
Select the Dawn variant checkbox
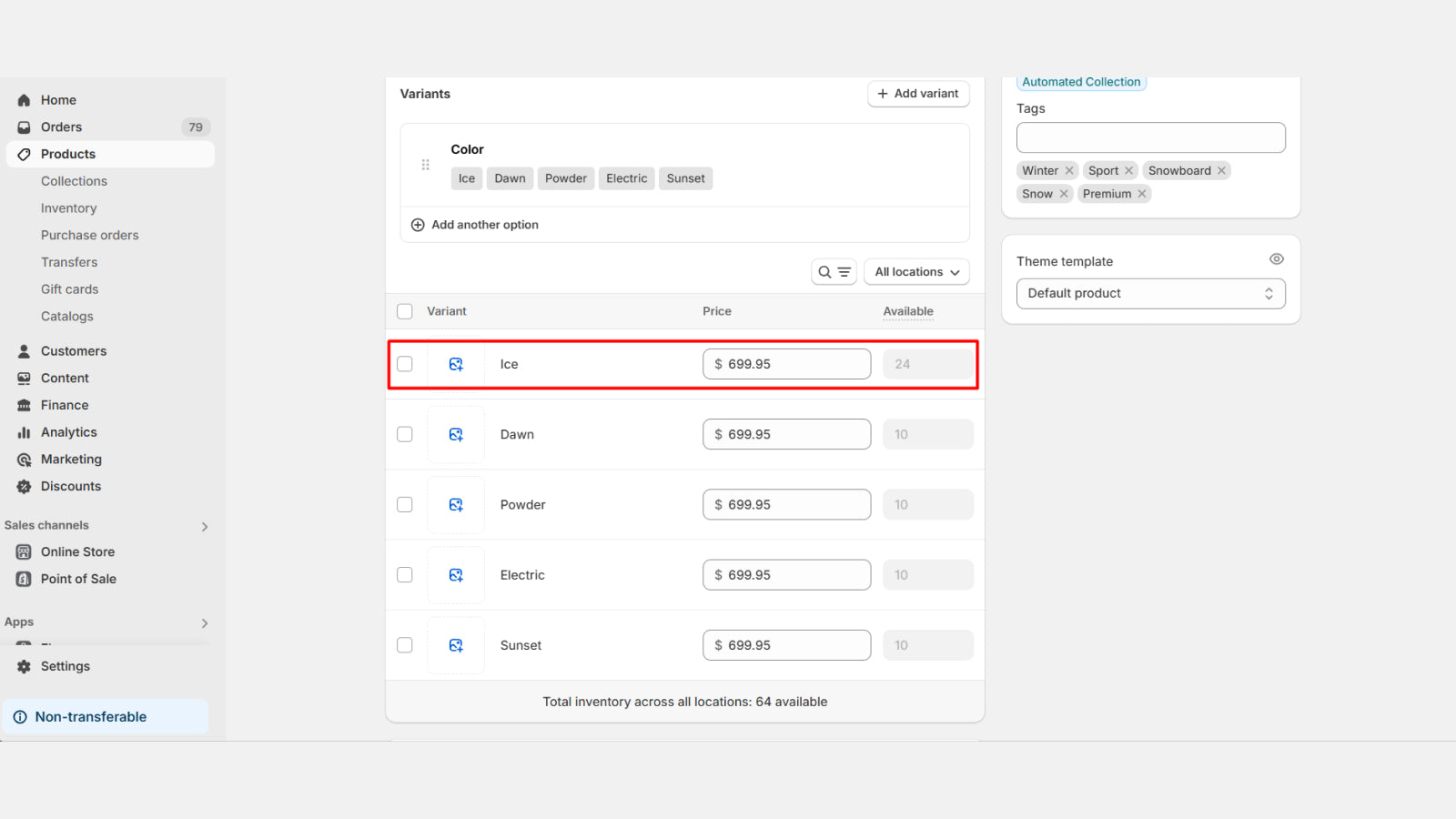point(405,434)
